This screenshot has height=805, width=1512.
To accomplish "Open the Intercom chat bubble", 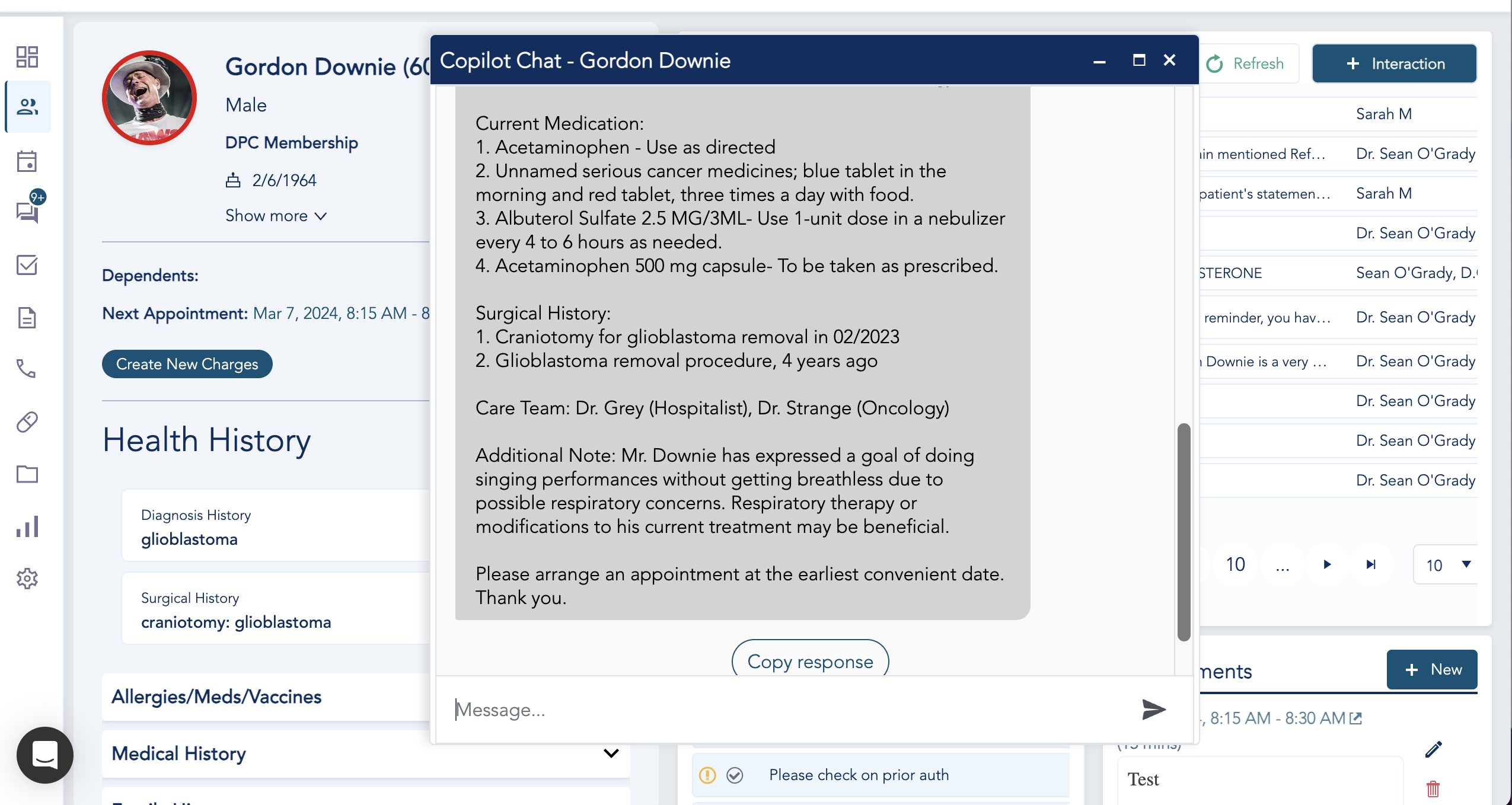I will pyautogui.click(x=44, y=755).
